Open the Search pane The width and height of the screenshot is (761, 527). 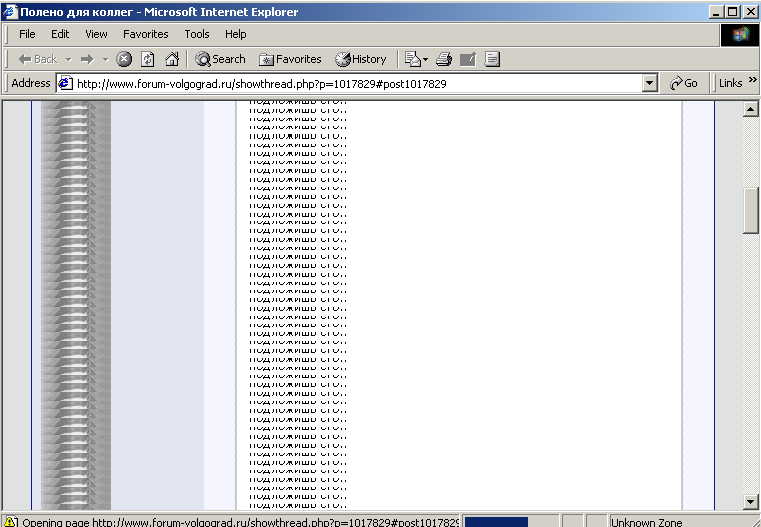pos(220,59)
